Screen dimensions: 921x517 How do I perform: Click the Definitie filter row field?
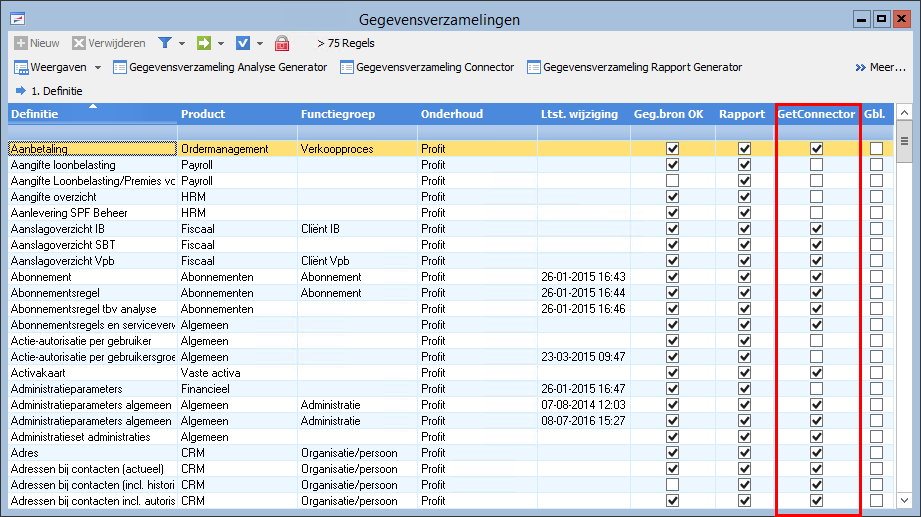92,132
